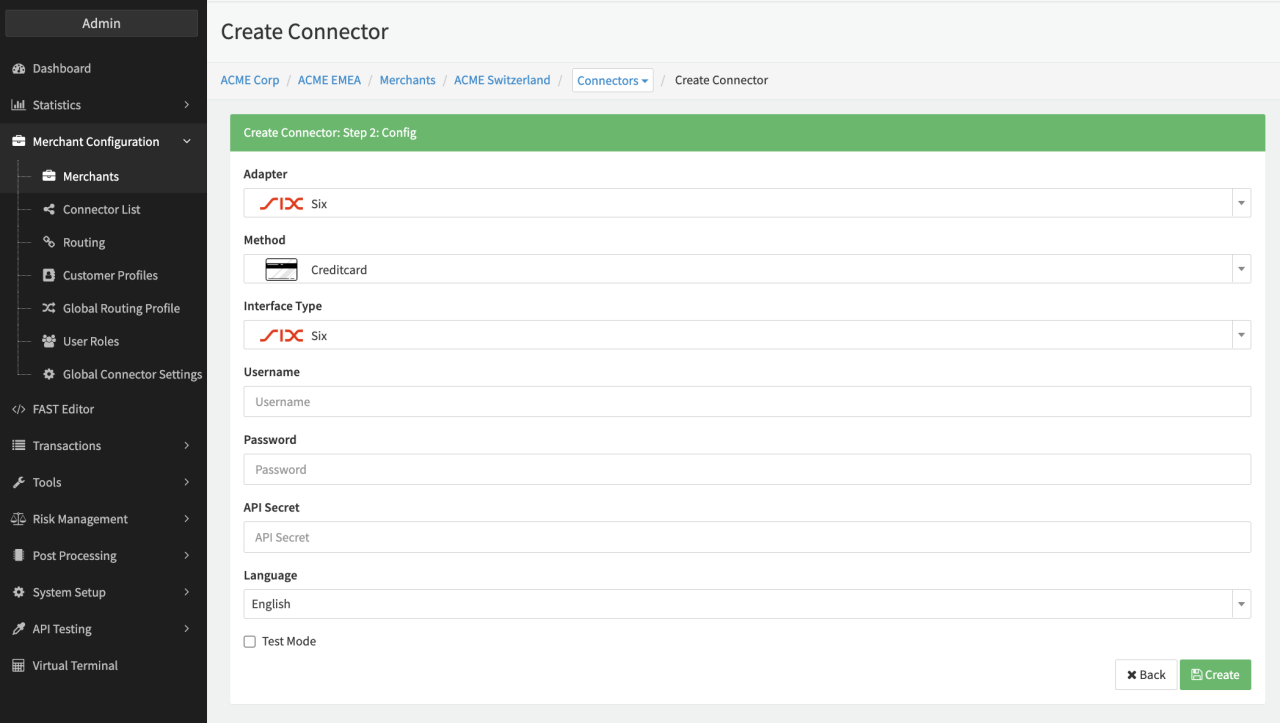
Task: Open the Connectors breadcrumb dropdown
Action: pyautogui.click(x=612, y=81)
